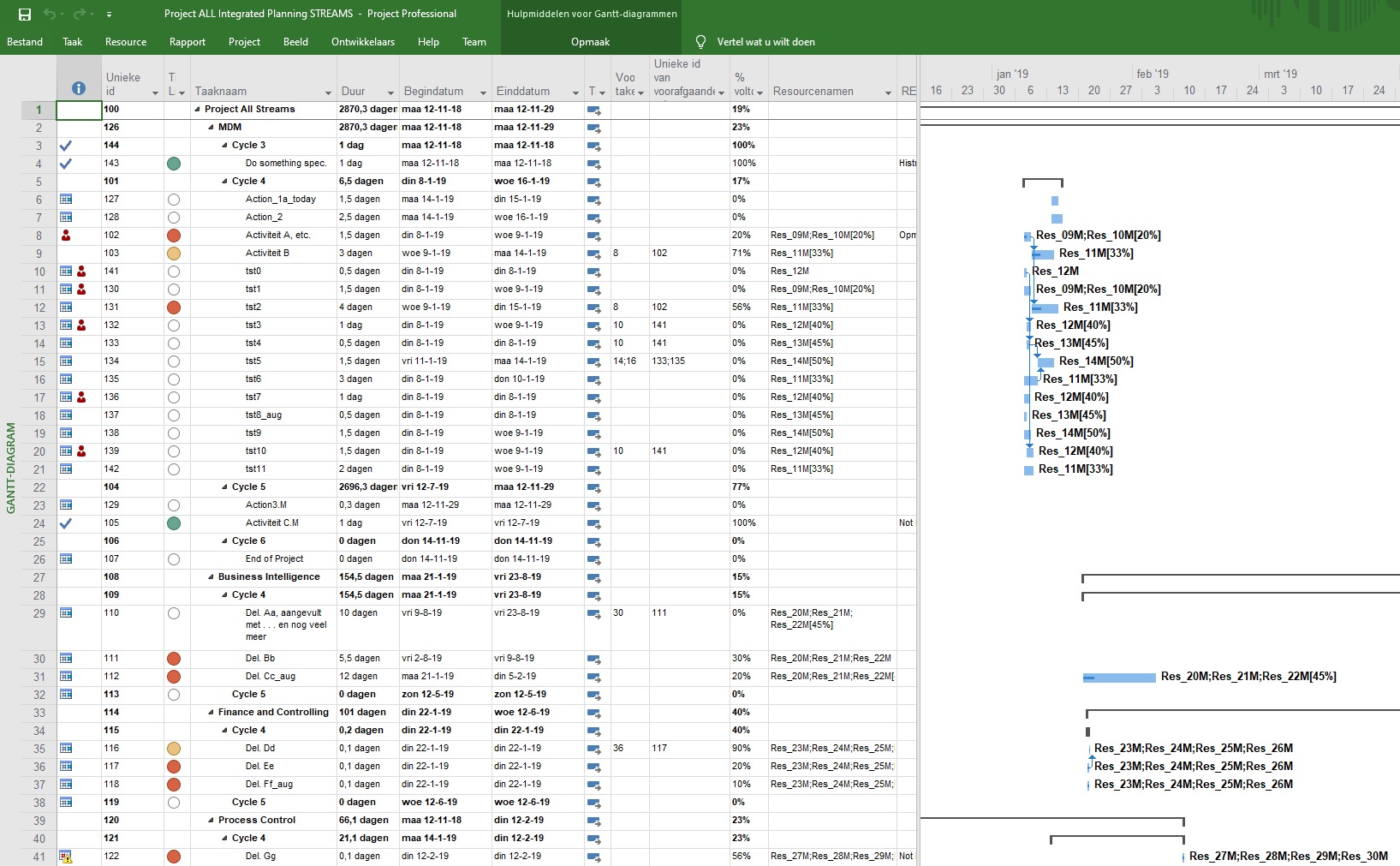The width and height of the screenshot is (1400, 866).
Task: Collapse the MDM summary task
Action: pos(211,128)
